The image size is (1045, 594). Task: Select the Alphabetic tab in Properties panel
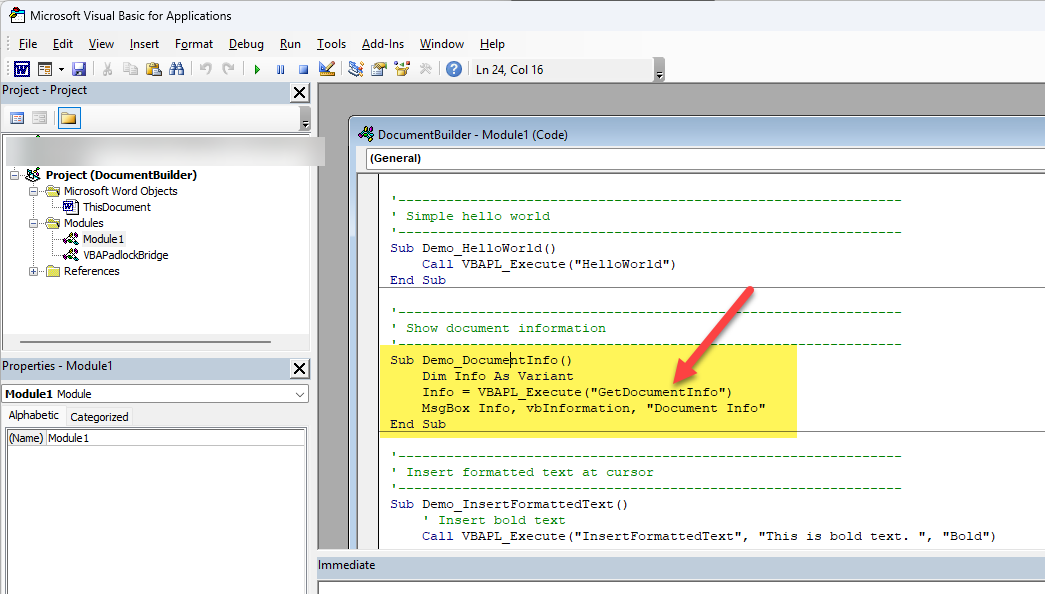[x=33, y=415]
